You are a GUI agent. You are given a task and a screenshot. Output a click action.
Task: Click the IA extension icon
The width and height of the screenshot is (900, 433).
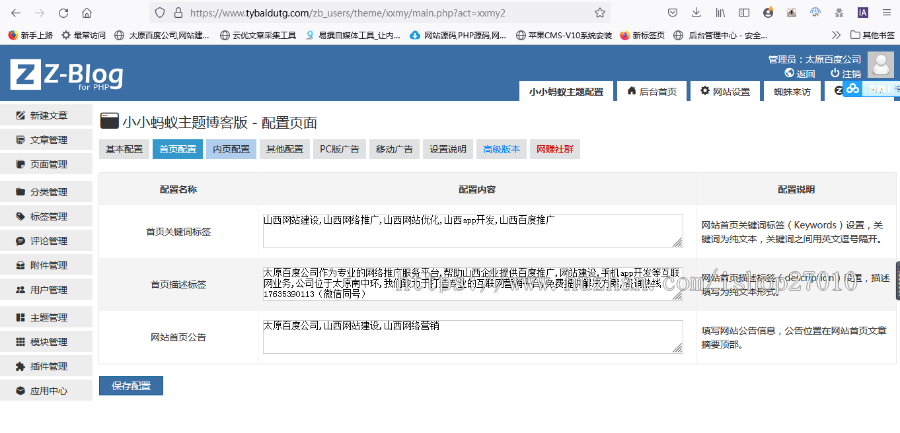point(863,13)
